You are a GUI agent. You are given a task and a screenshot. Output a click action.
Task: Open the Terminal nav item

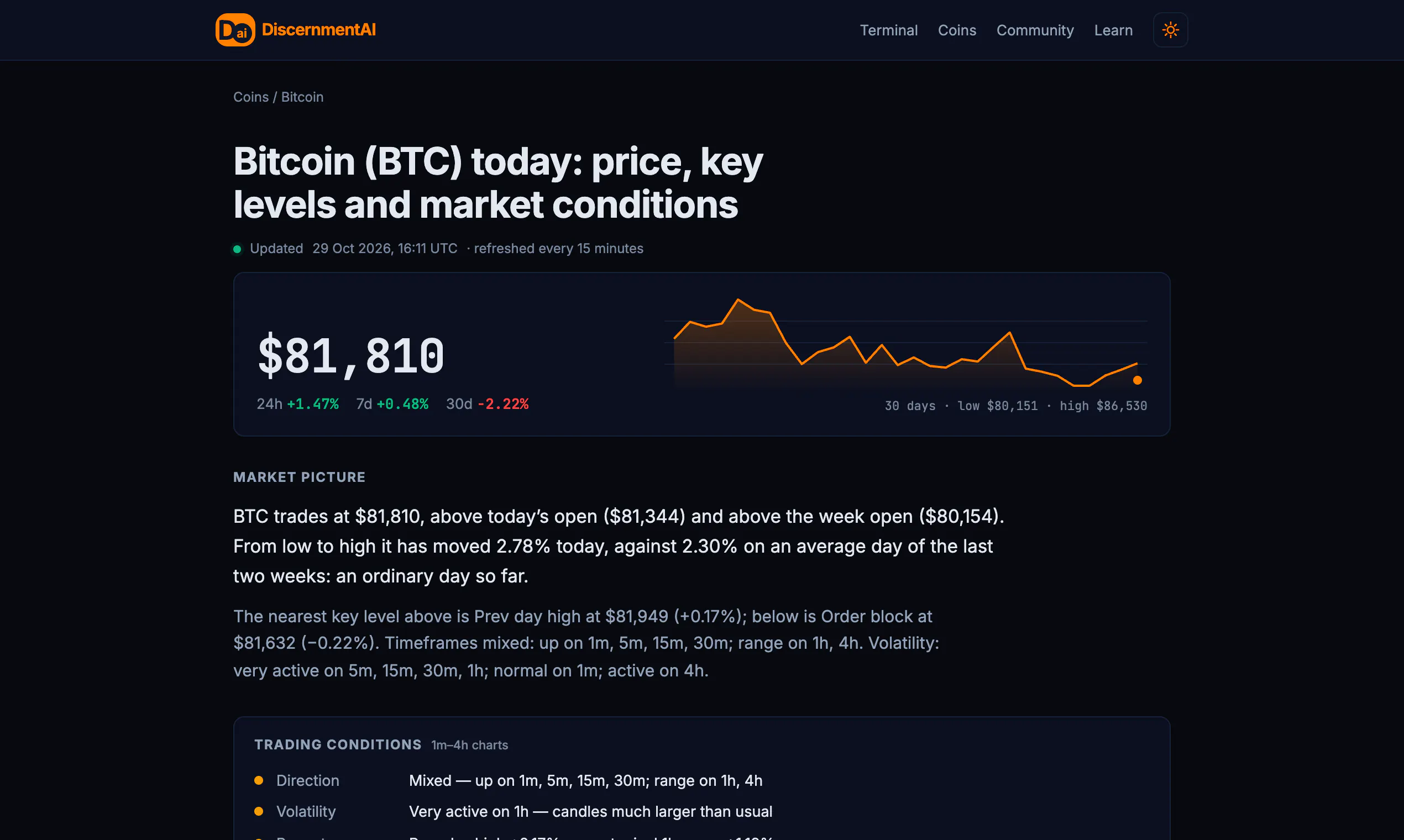point(888,30)
